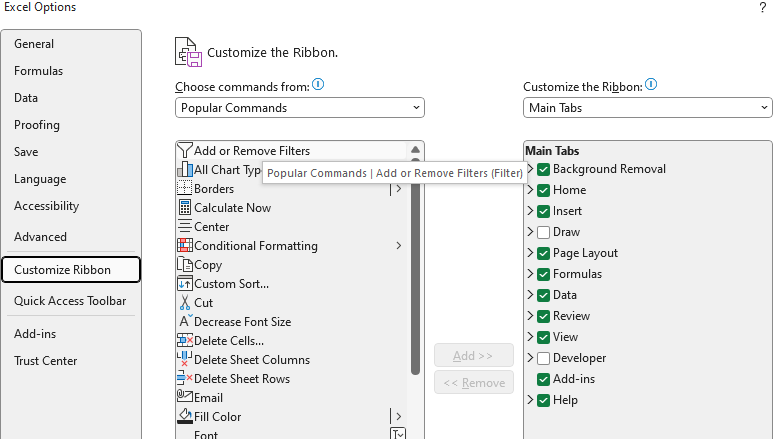The width and height of the screenshot is (773, 439).
Task: Select the Copy command icon
Action: tap(184, 265)
